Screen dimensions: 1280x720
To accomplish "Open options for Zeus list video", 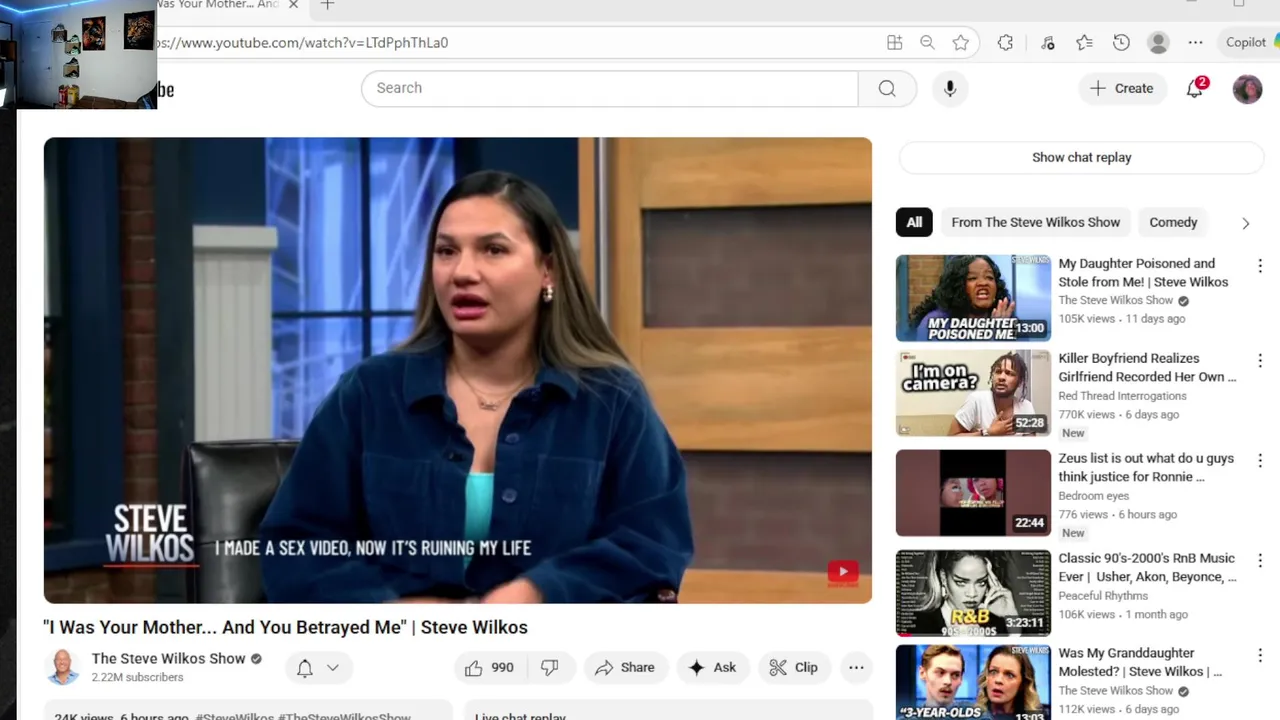I will (x=1259, y=460).
